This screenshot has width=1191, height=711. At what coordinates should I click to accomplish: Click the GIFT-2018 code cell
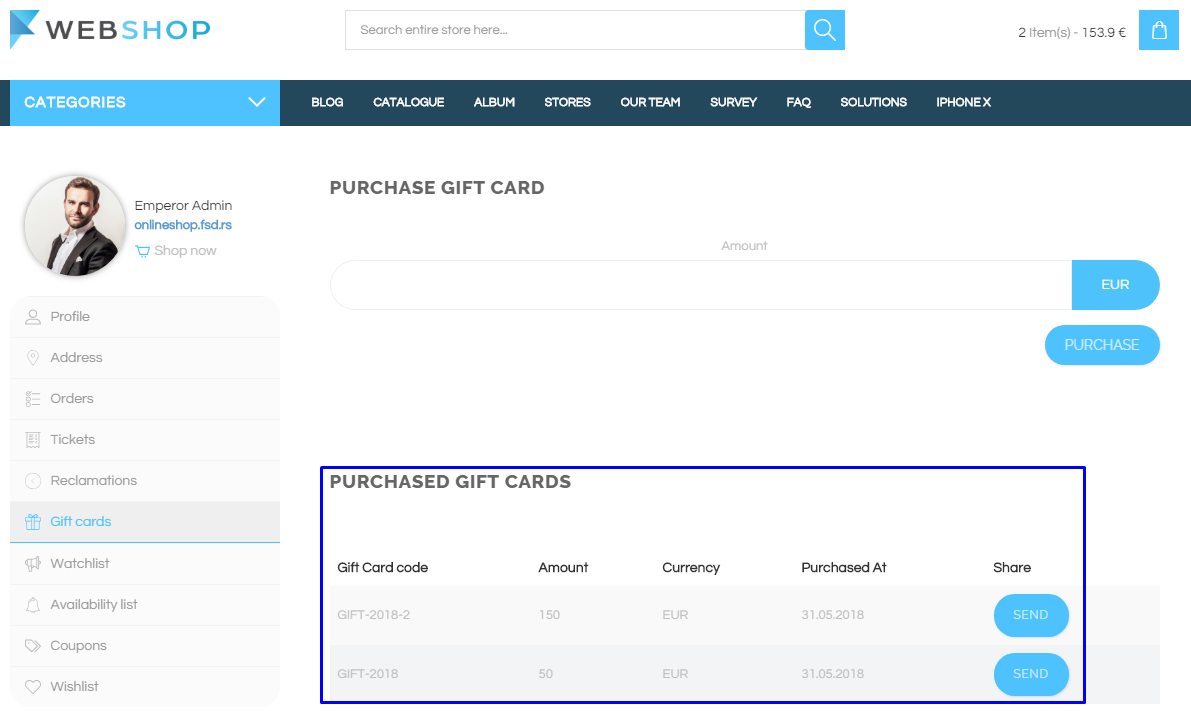click(x=368, y=675)
